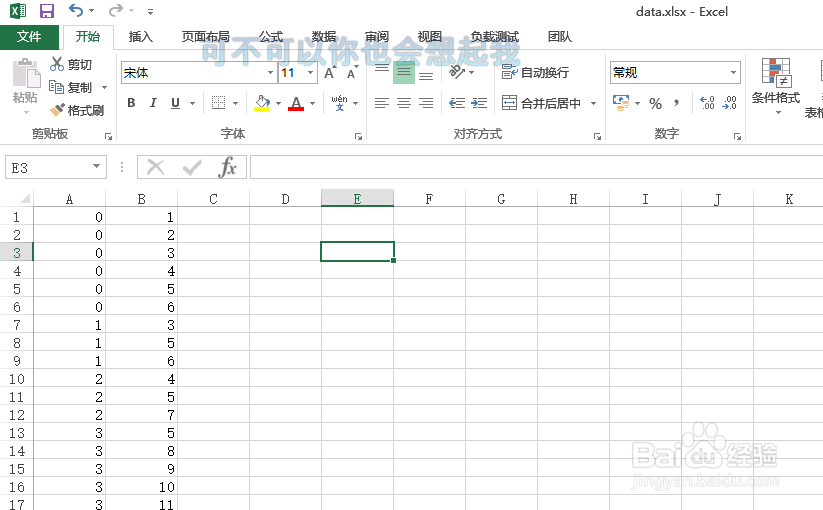Enable 自动换行 wrap text
Image resolution: width=823 pixels, height=510 pixels.
tap(535, 72)
